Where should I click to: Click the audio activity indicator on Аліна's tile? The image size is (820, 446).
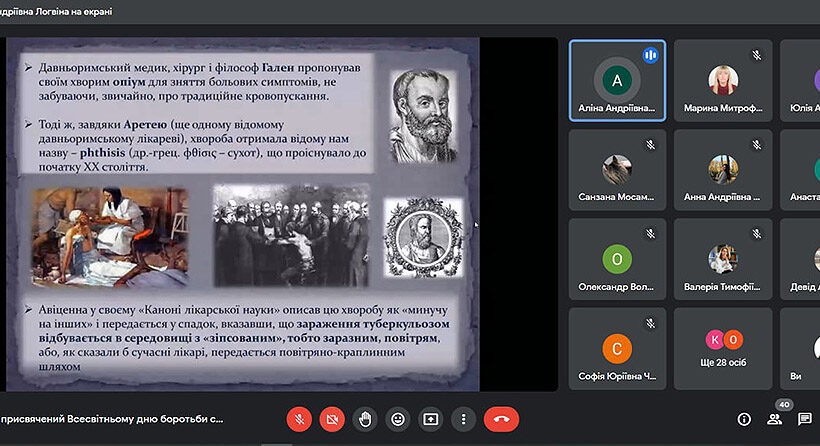650,55
